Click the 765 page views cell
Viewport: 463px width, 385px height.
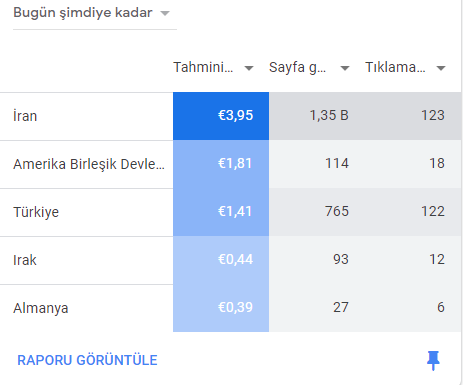pyautogui.click(x=317, y=212)
